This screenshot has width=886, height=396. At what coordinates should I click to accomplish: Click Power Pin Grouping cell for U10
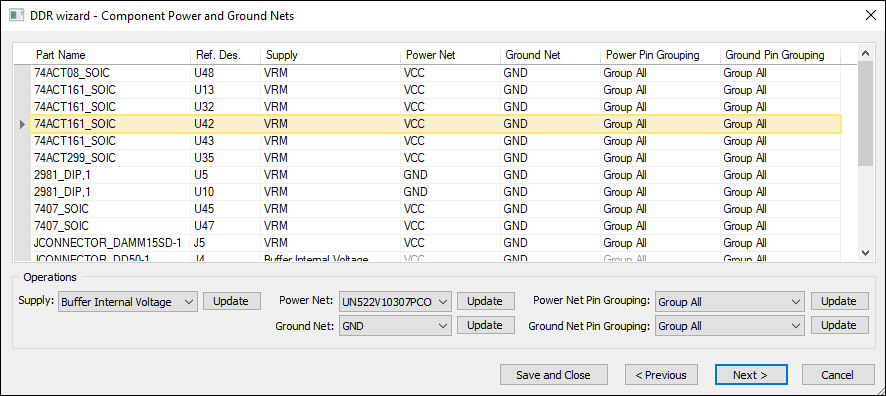click(661, 192)
